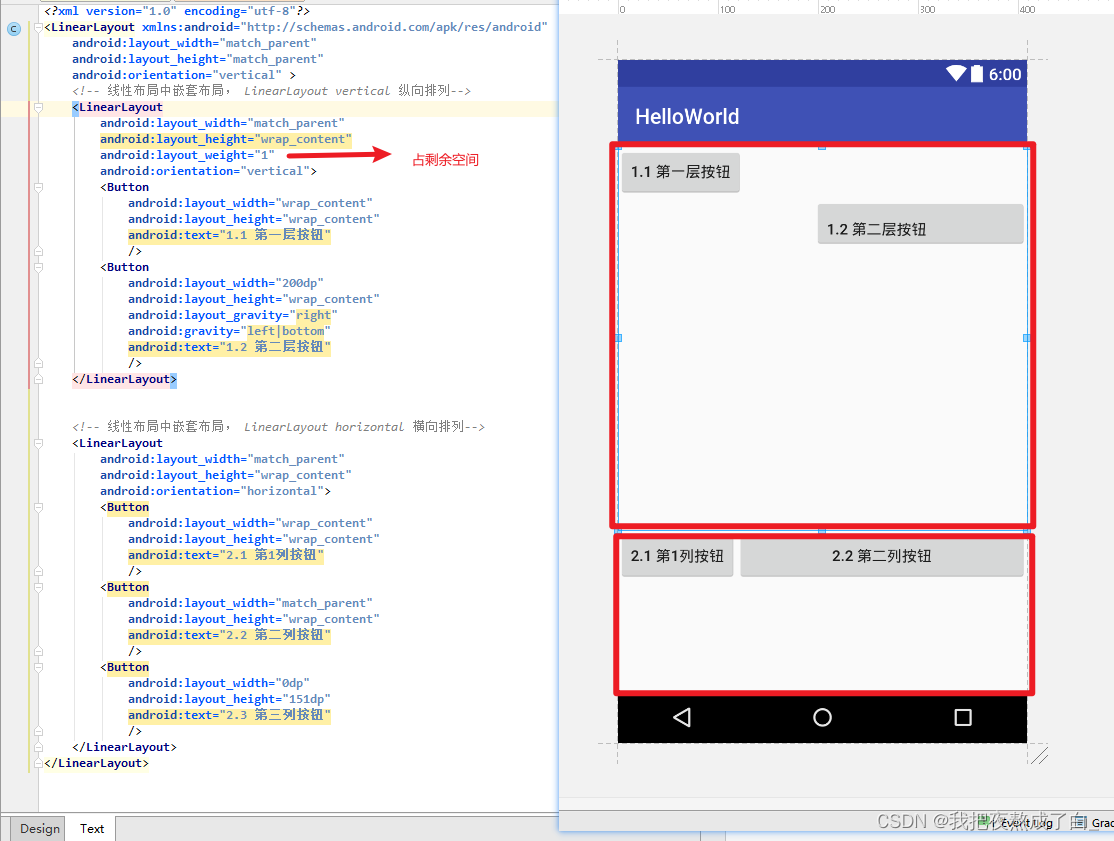Click the <?xml version declaration line
The height and width of the screenshot is (841, 1114).
176,11
